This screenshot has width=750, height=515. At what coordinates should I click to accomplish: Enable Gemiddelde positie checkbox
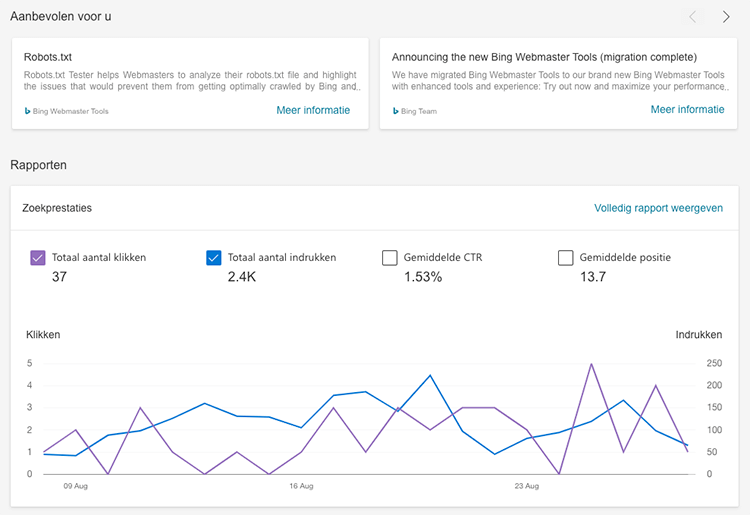tap(566, 258)
